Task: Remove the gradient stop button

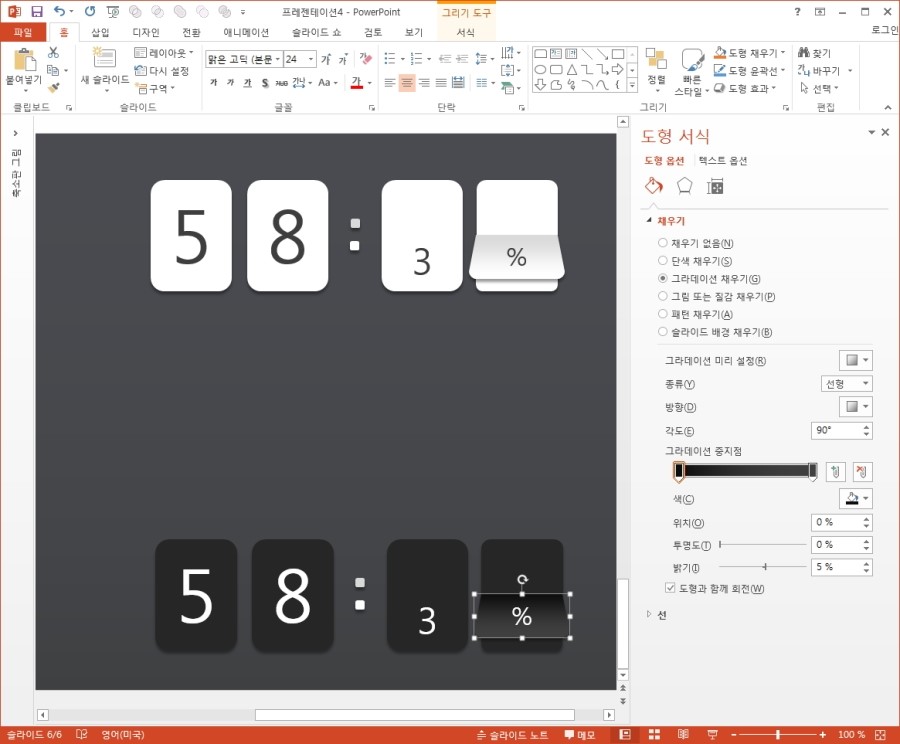Action: click(x=862, y=472)
